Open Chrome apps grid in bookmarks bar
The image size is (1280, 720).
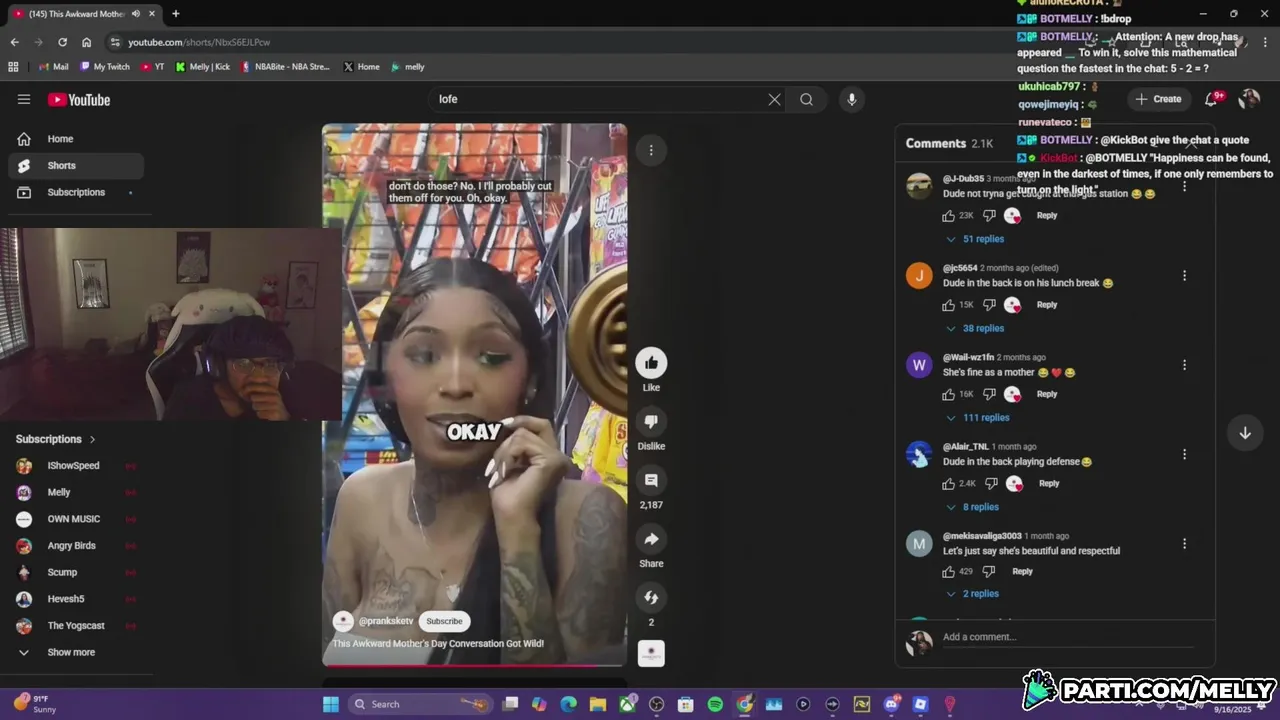pyautogui.click(x=13, y=67)
